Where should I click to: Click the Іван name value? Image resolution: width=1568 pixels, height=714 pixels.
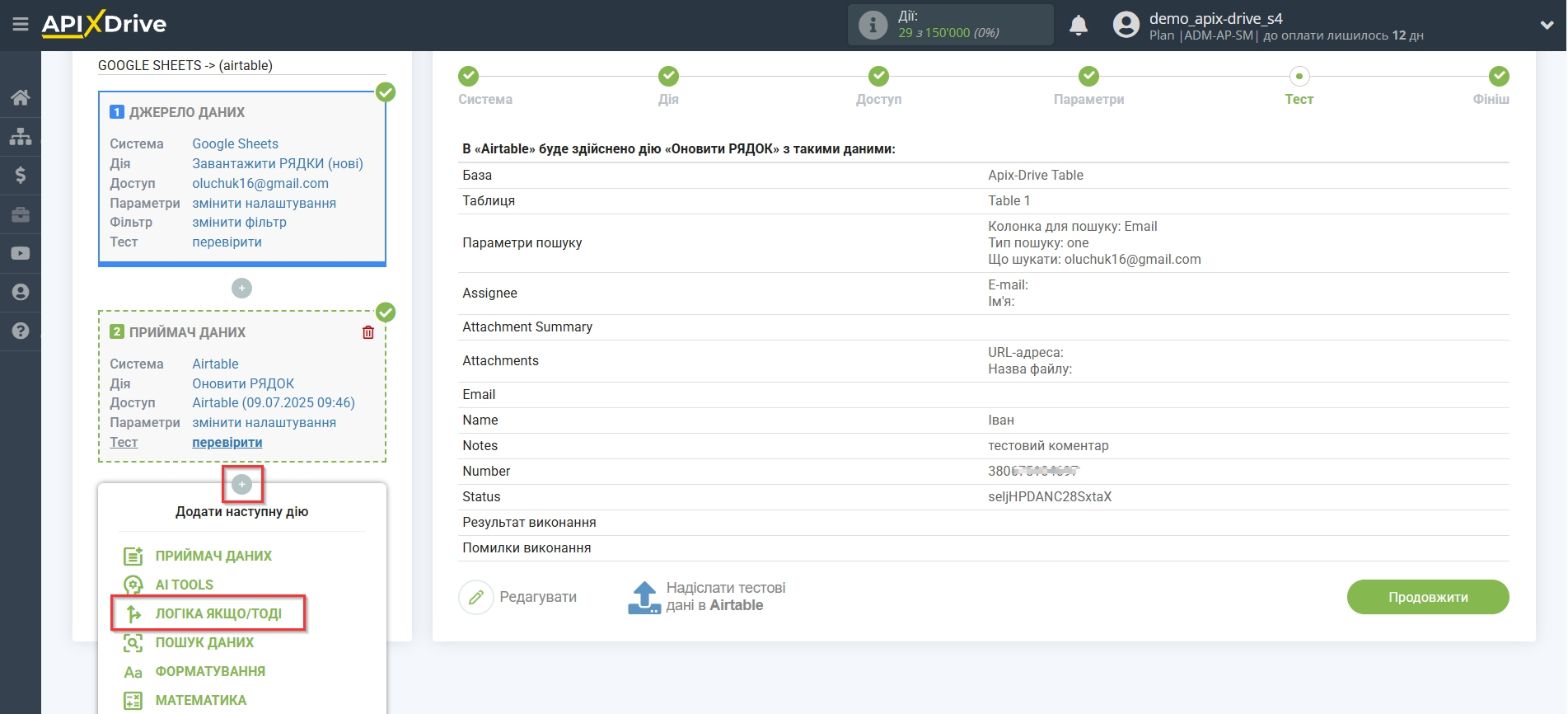click(x=1001, y=420)
